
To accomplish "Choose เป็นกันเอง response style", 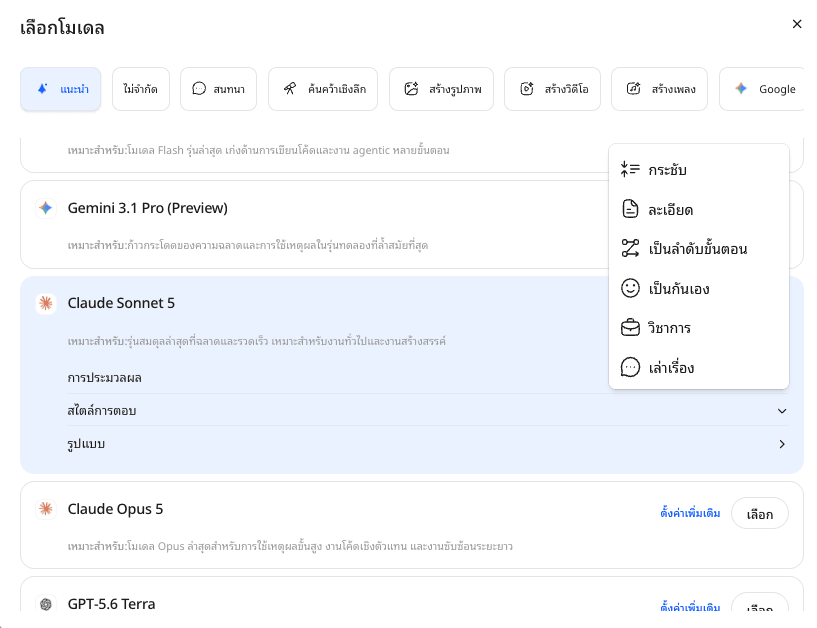I will point(699,288).
